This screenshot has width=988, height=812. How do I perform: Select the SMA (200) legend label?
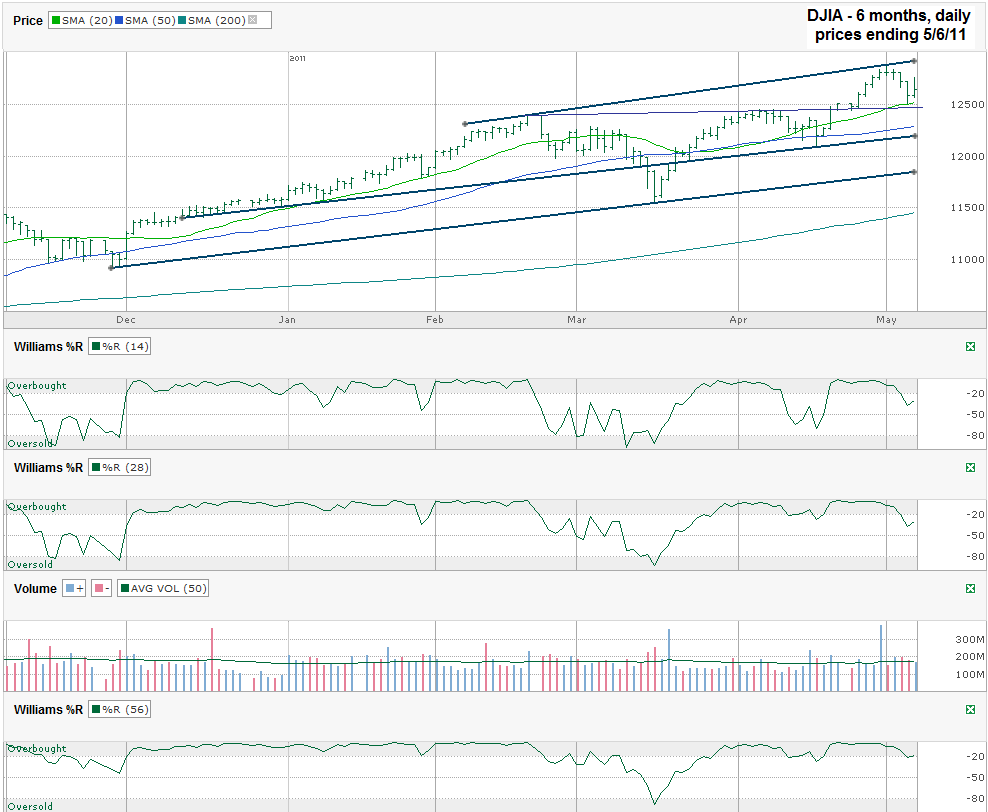click(x=216, y=20)
